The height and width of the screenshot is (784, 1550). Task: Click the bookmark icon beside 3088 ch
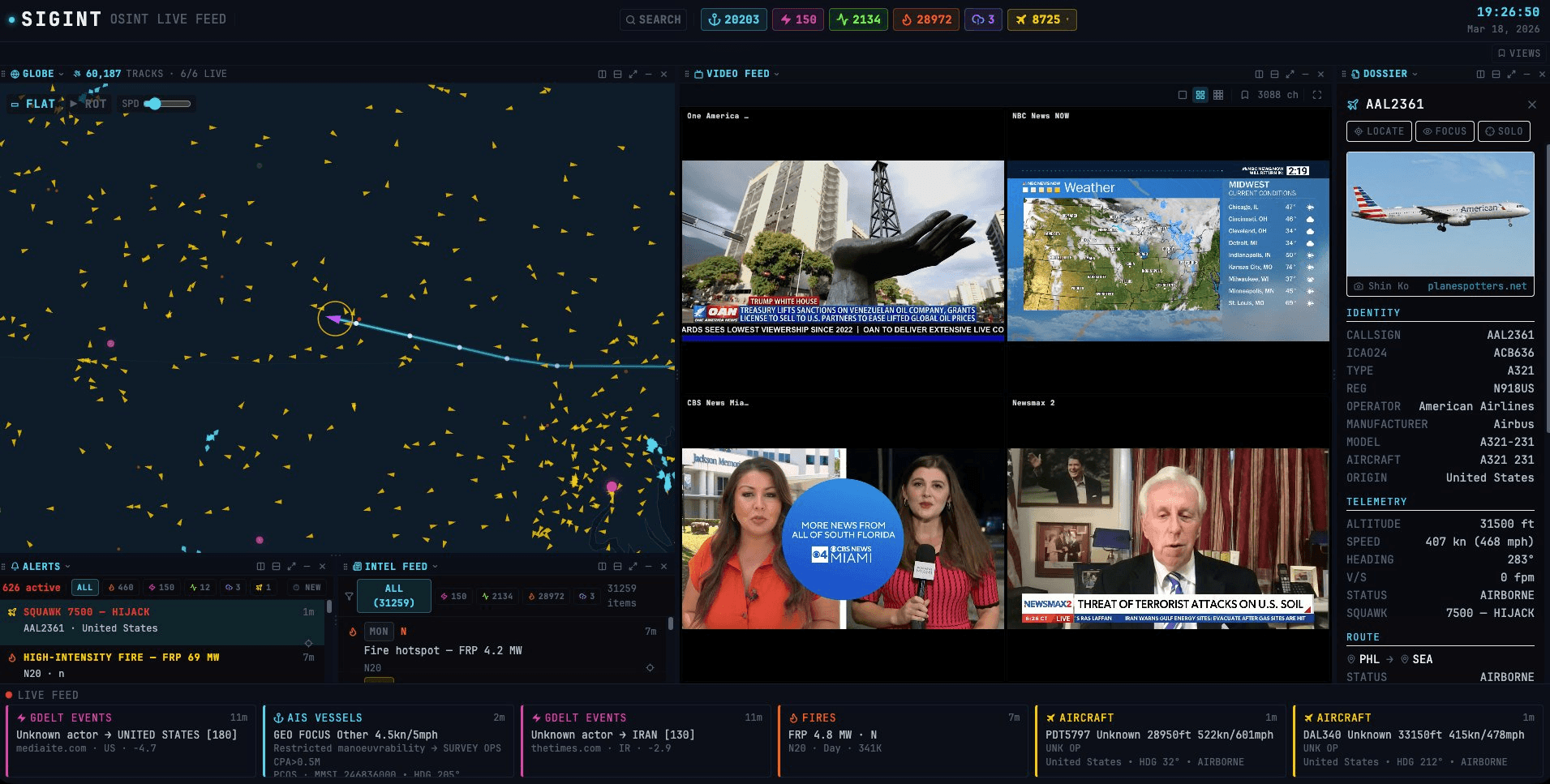pyautogui.click(x=1245, y=95)
